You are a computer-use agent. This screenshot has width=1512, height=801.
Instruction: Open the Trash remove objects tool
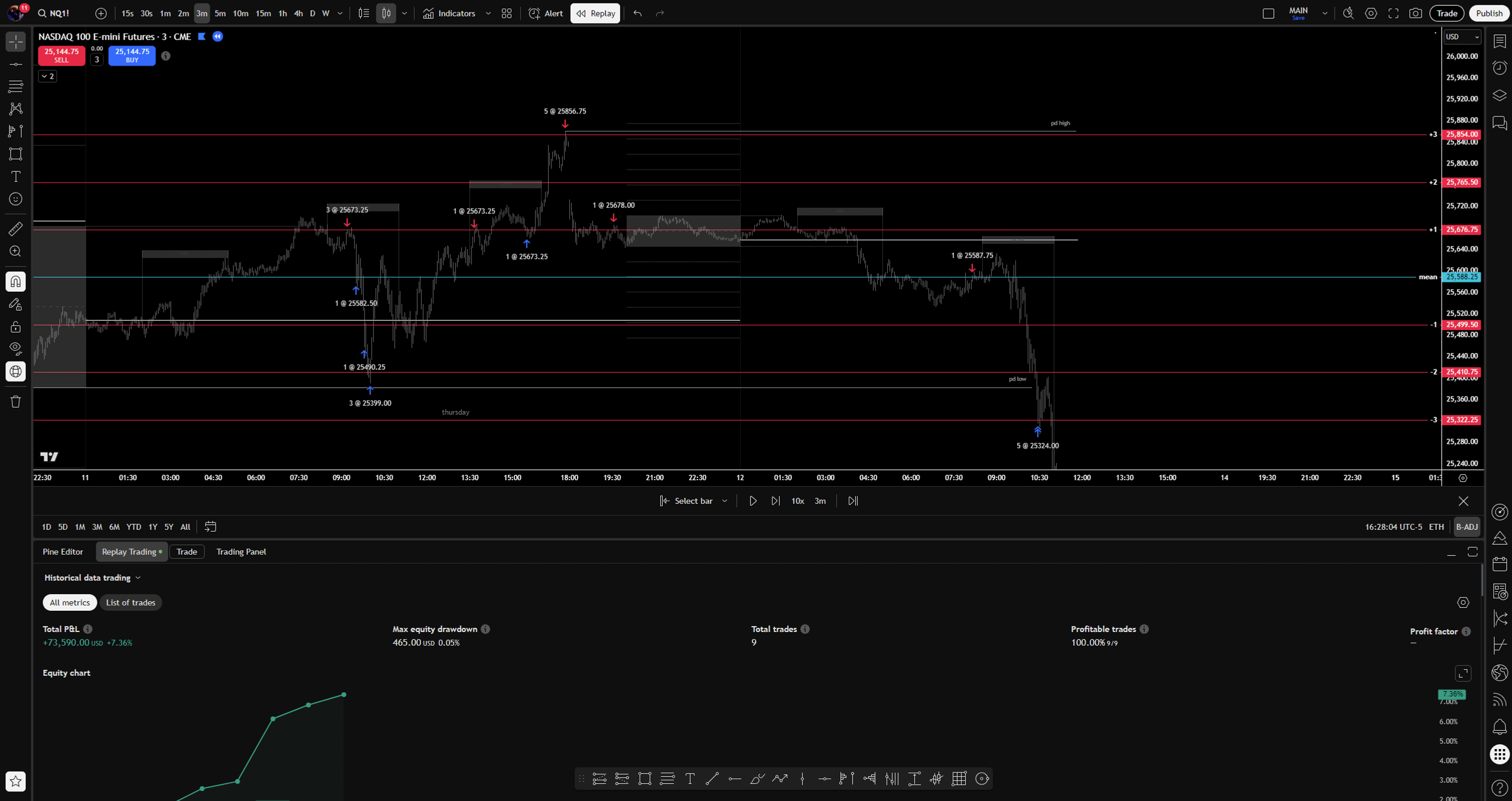coord(16,402)
